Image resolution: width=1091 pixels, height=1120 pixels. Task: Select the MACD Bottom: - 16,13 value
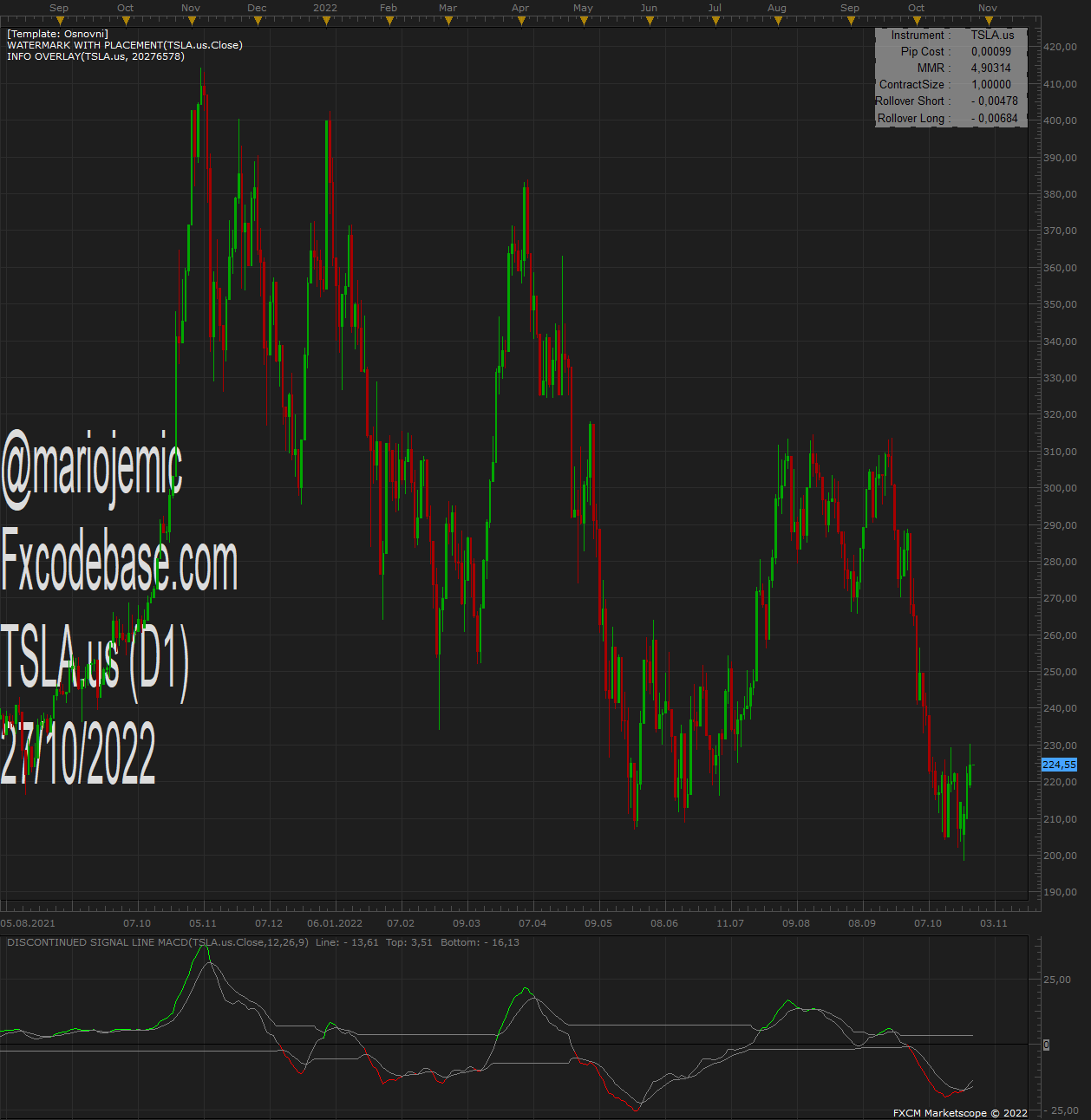point(480,942)
